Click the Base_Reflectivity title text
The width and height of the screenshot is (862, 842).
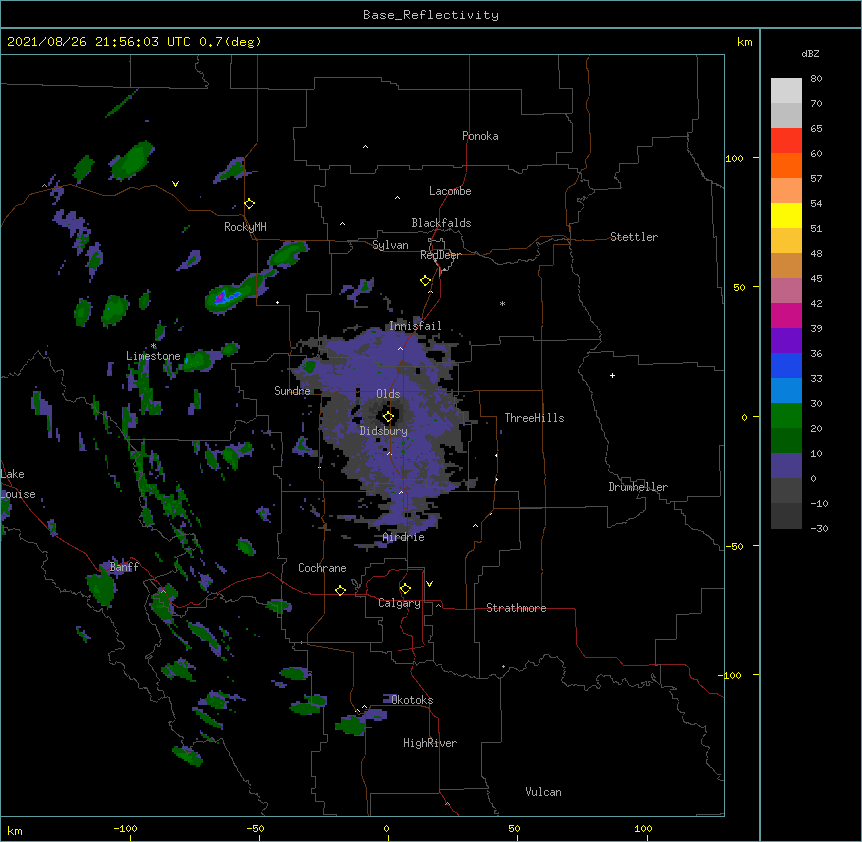(431, 15)
